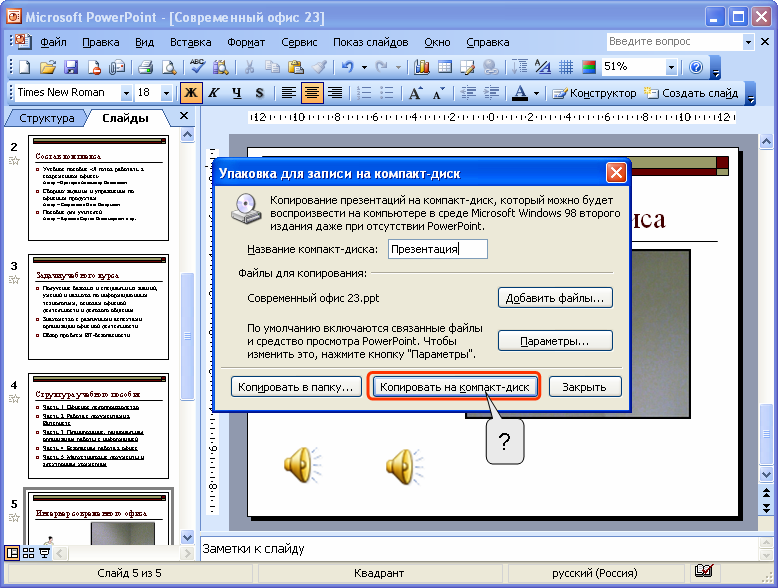Click the Copy icon in the toolbar
The image size is (778, 588).
272,67
